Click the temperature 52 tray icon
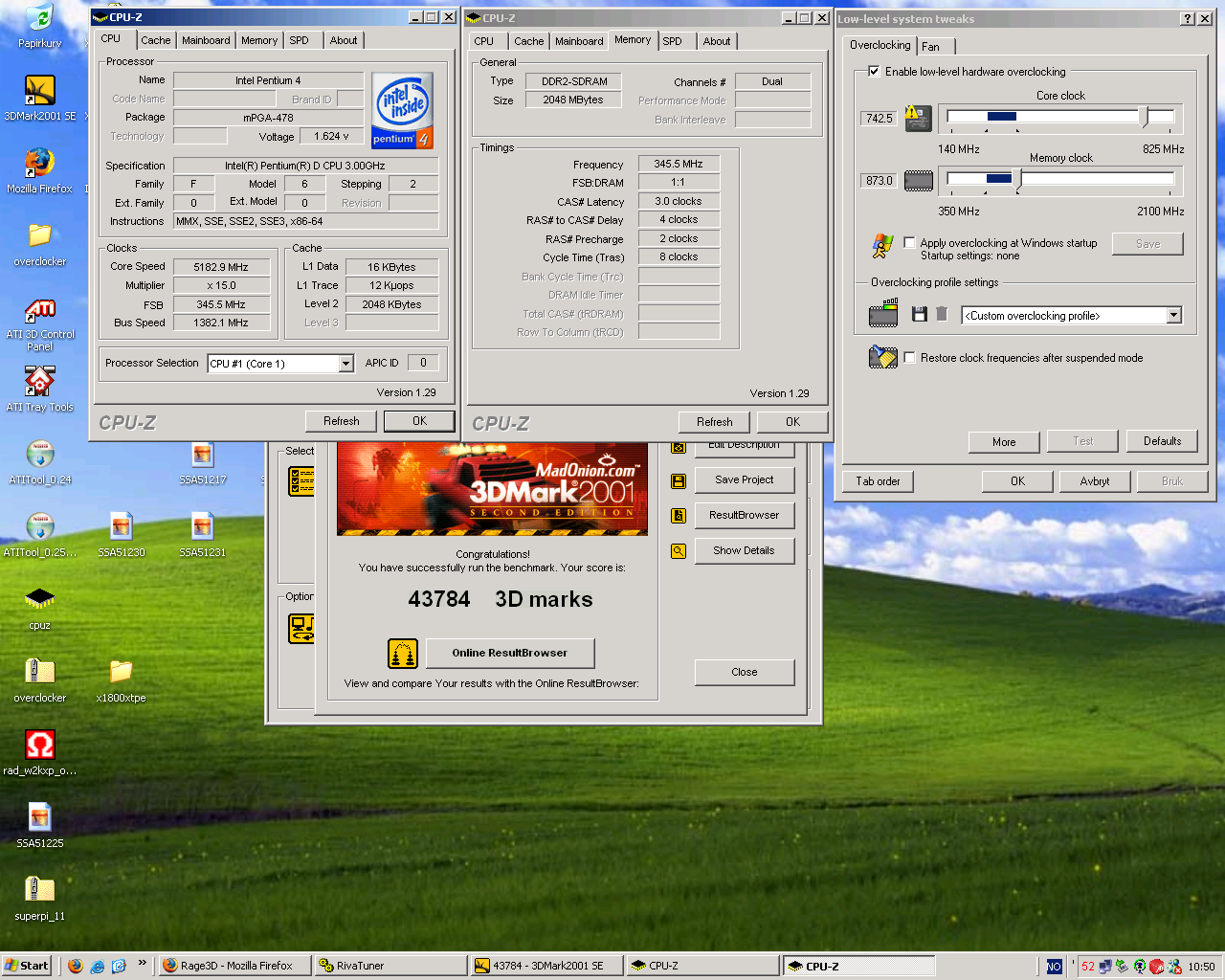 [x=1088, y=966]
